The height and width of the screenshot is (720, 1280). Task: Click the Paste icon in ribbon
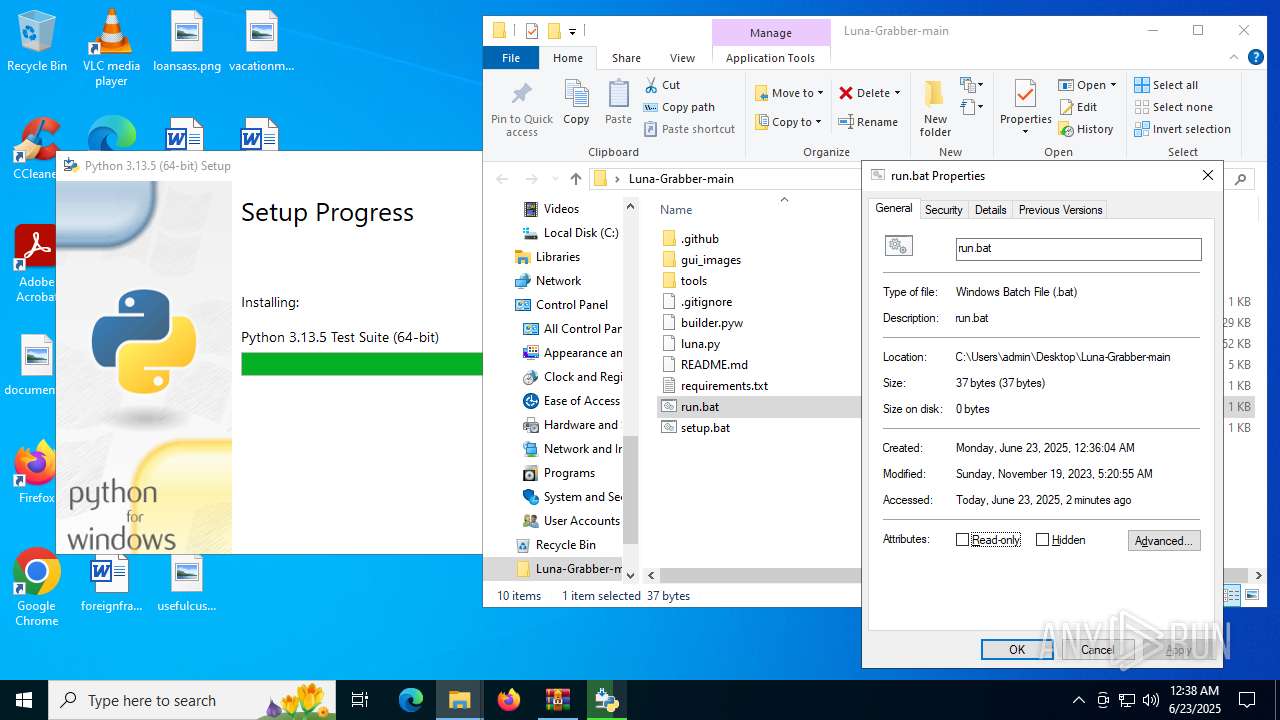click(618, 103)
